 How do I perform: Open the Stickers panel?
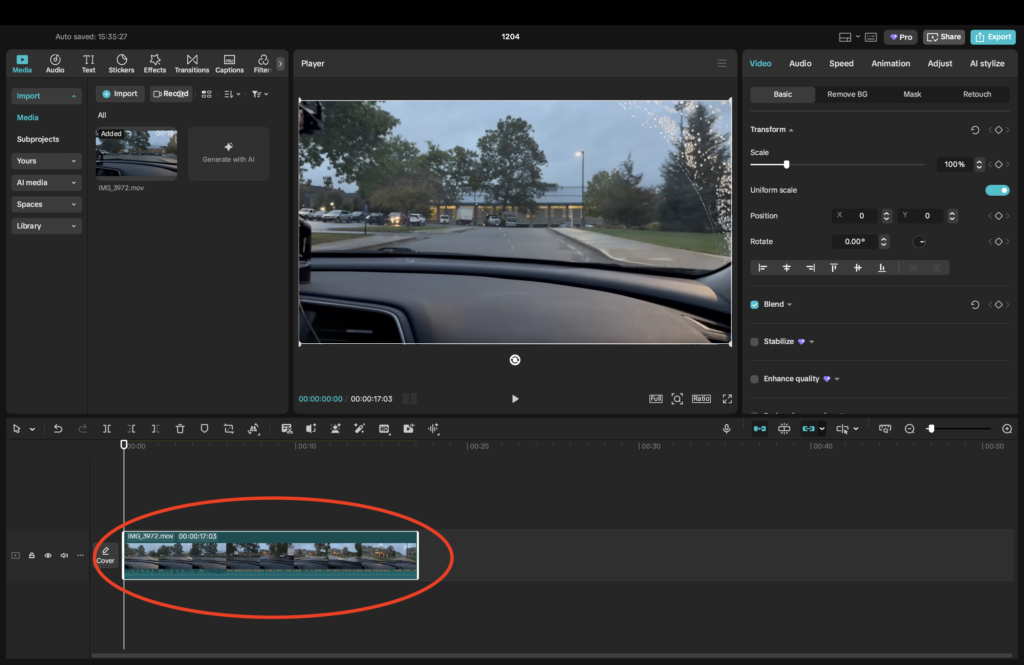120,62
